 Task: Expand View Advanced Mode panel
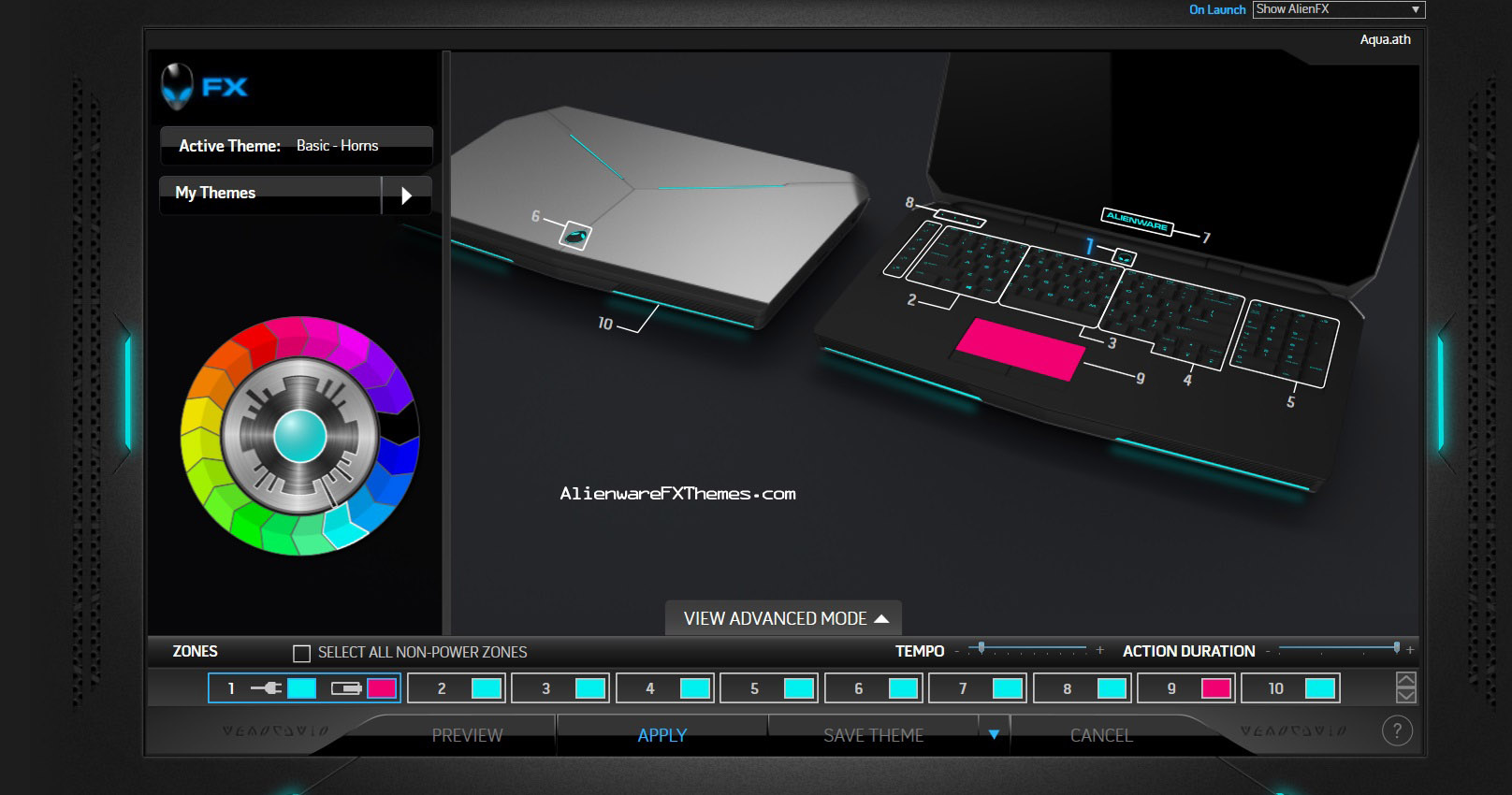(x=784, y=618)
